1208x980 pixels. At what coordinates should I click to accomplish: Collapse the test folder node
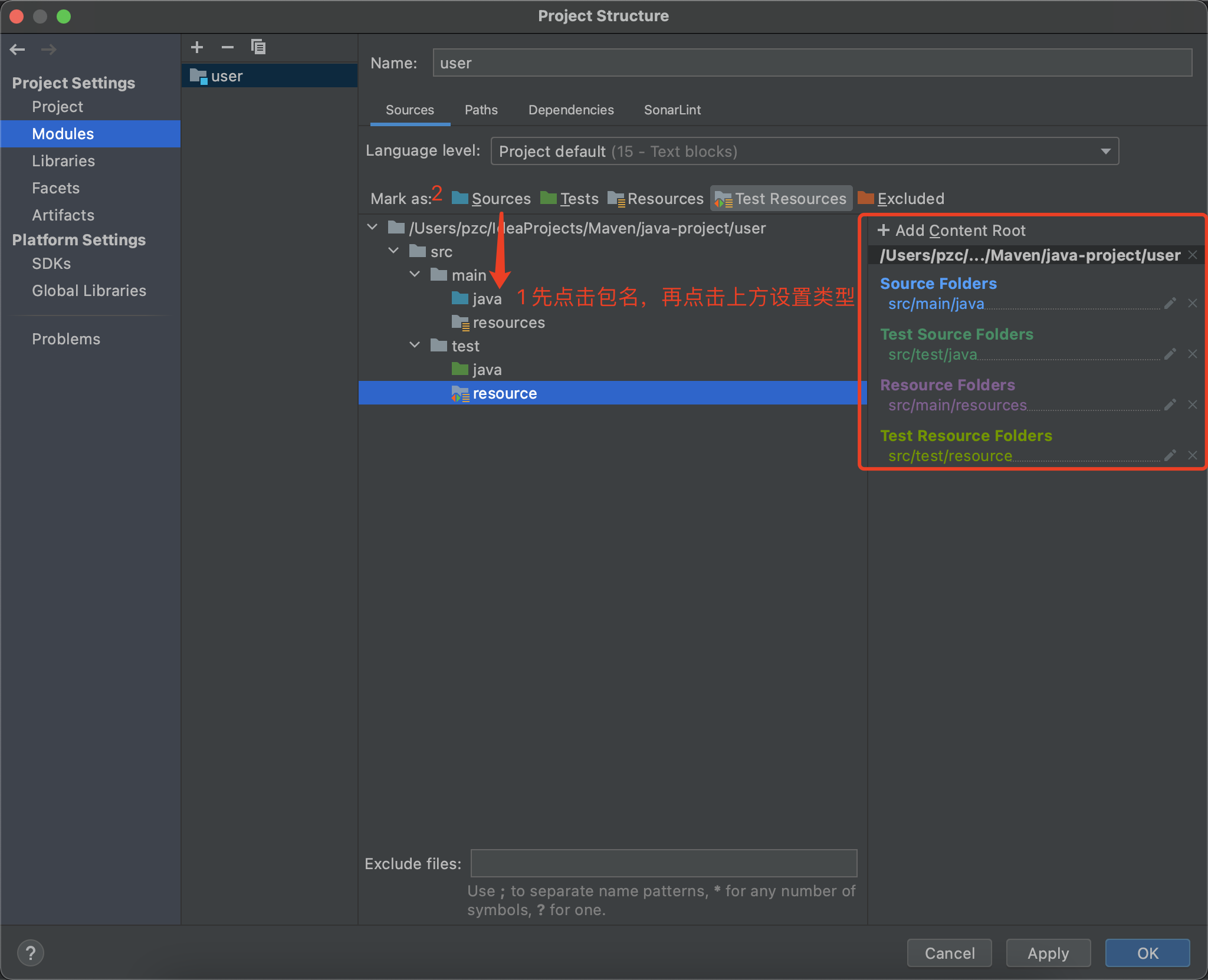pyautogui.click(x=415, y=346)
